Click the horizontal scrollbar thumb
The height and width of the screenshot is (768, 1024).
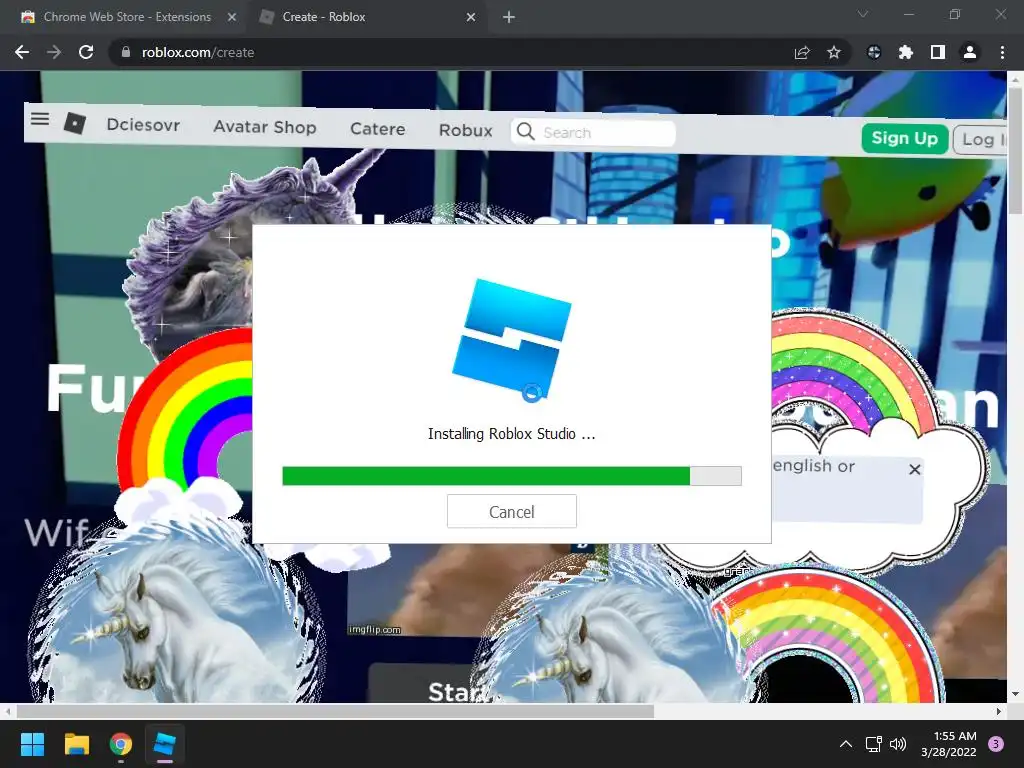335,711
